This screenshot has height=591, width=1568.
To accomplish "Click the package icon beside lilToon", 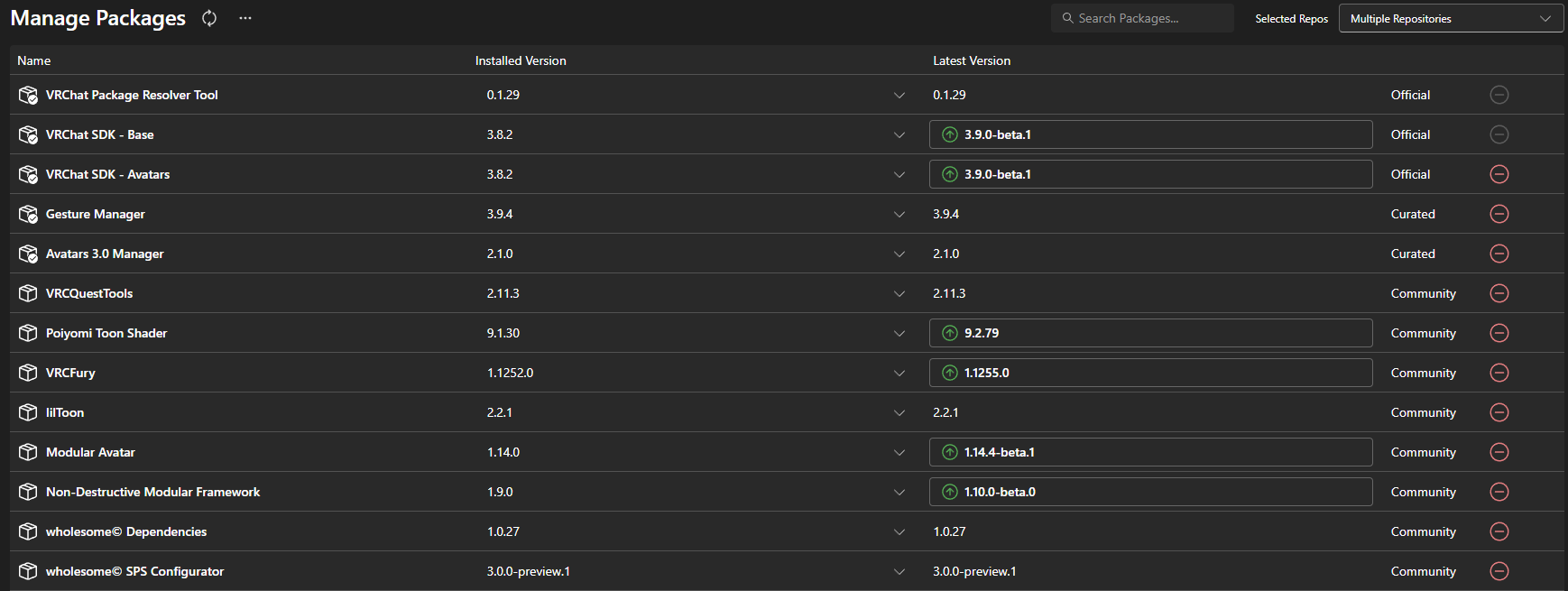I will coord(28,412).
